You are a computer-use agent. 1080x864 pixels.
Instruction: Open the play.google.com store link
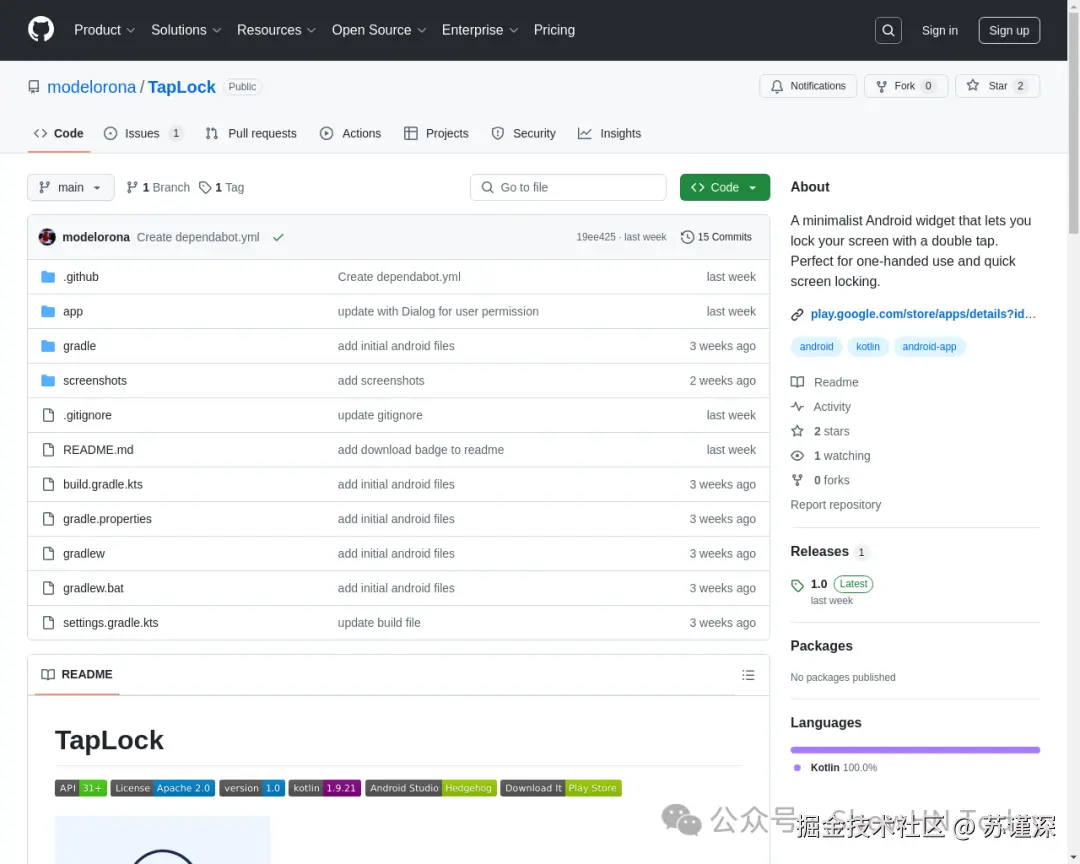coord(922,314)
